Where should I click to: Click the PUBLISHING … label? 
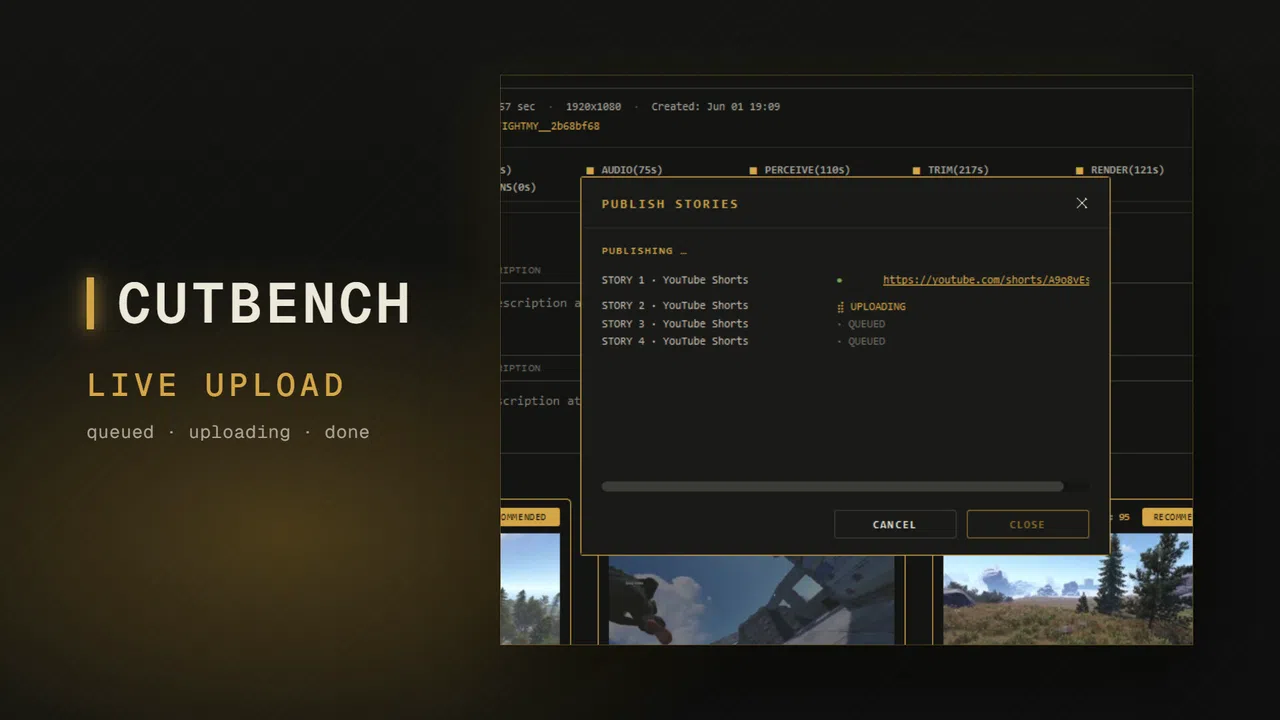pos(644,251)
